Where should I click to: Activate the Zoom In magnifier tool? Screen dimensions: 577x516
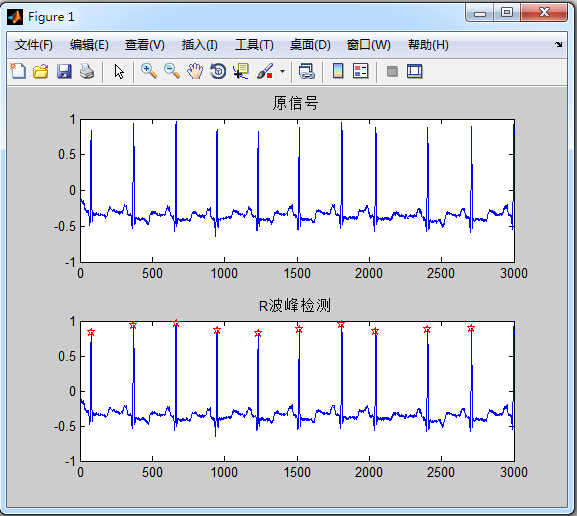click(149, 71)
